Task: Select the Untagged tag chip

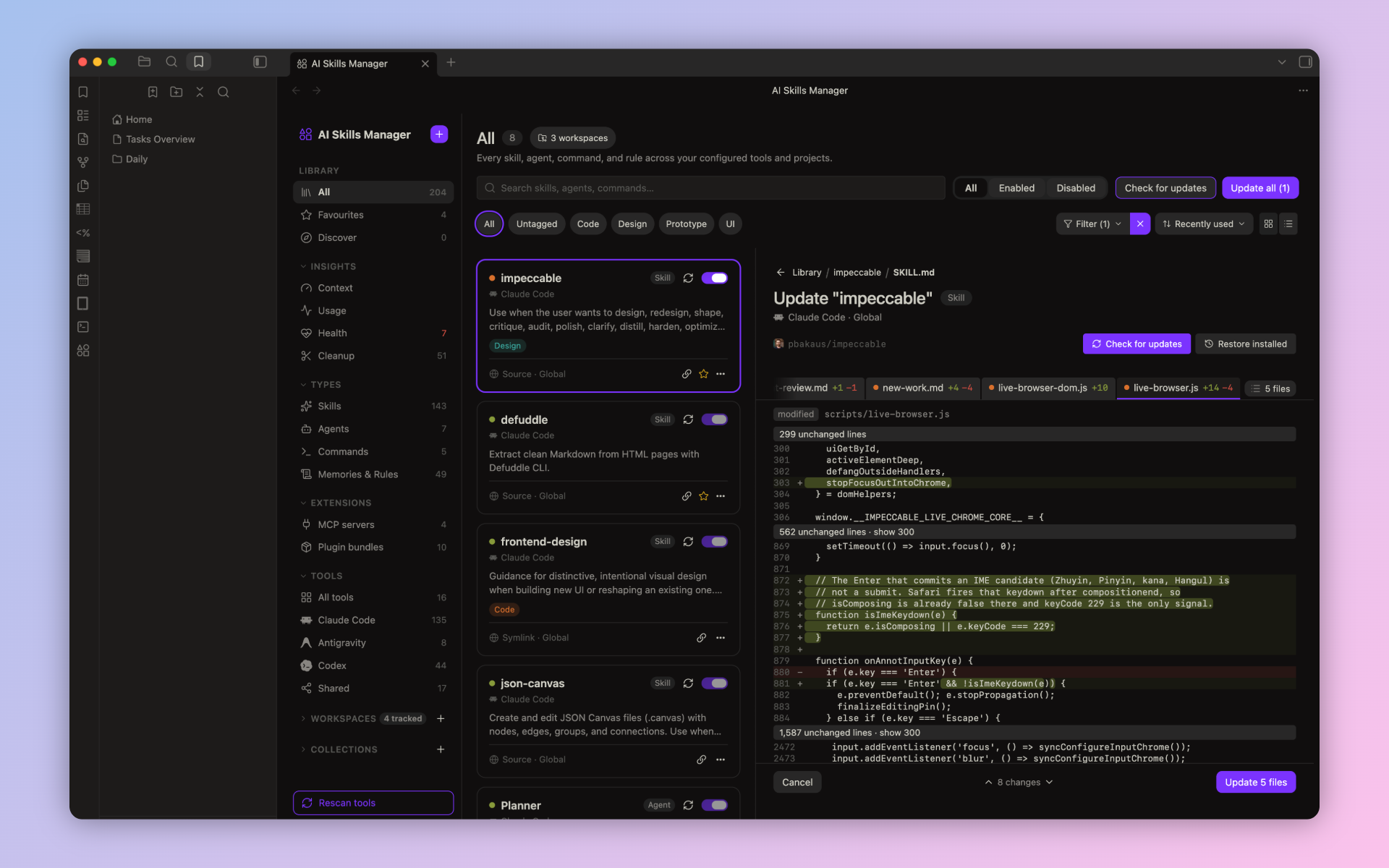Action: 537,224
